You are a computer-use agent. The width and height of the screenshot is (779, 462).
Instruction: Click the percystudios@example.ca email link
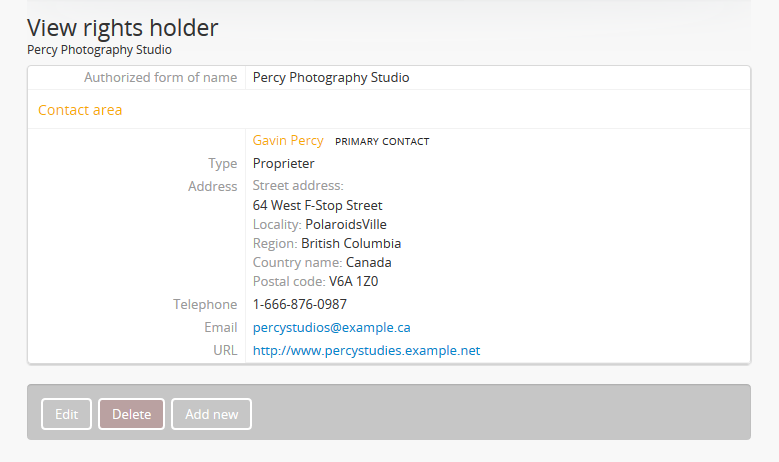331,327
